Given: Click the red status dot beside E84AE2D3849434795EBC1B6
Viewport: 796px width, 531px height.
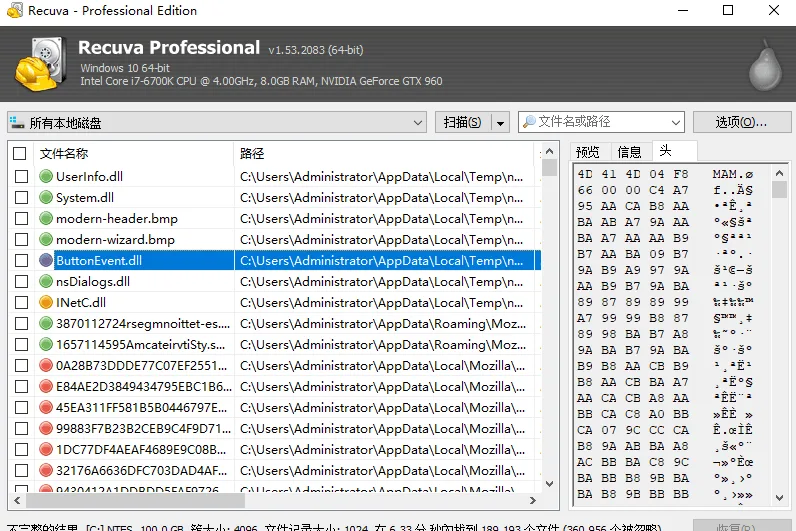Looking at the screenshot, I should point(46,386).
